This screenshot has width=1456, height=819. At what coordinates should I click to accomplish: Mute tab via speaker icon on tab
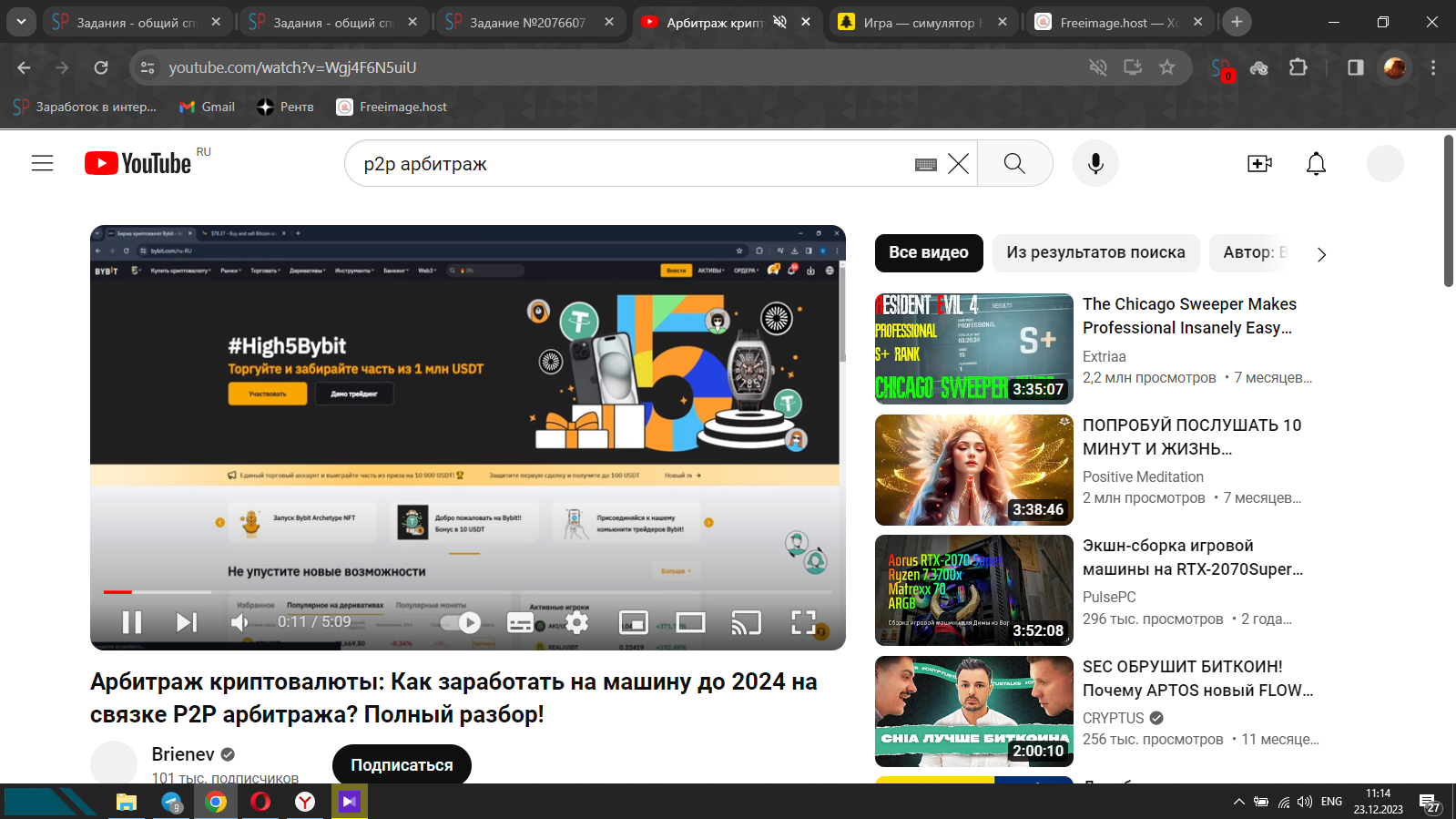(x=780, y=22)
